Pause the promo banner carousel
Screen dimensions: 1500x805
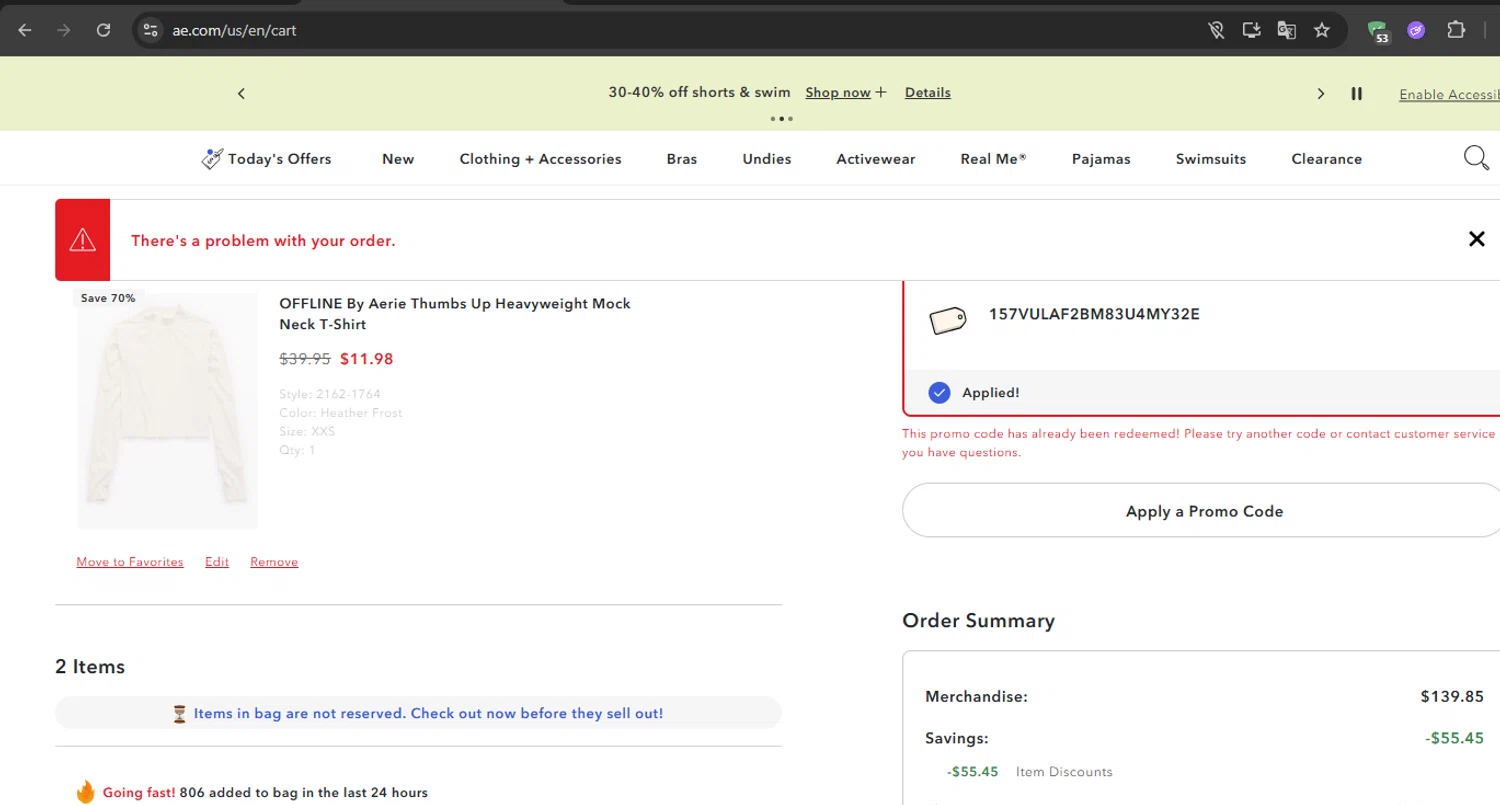pos(1357,93)
